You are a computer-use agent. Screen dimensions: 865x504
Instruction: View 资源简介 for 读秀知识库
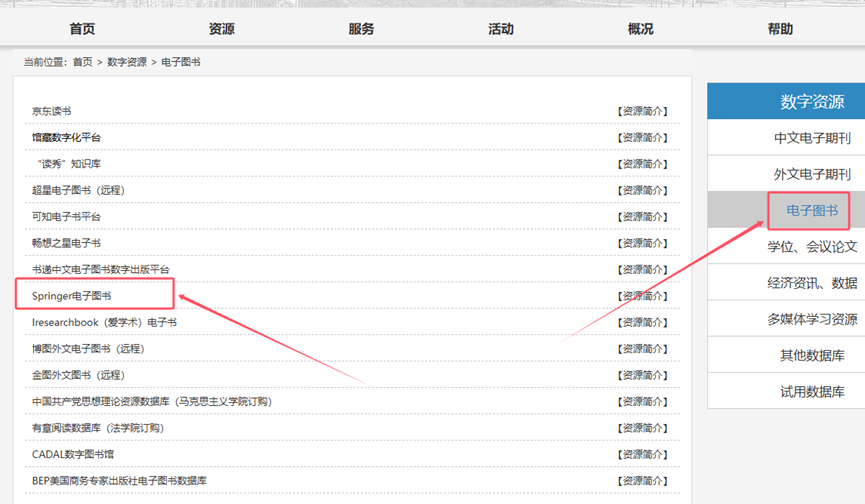643,164
